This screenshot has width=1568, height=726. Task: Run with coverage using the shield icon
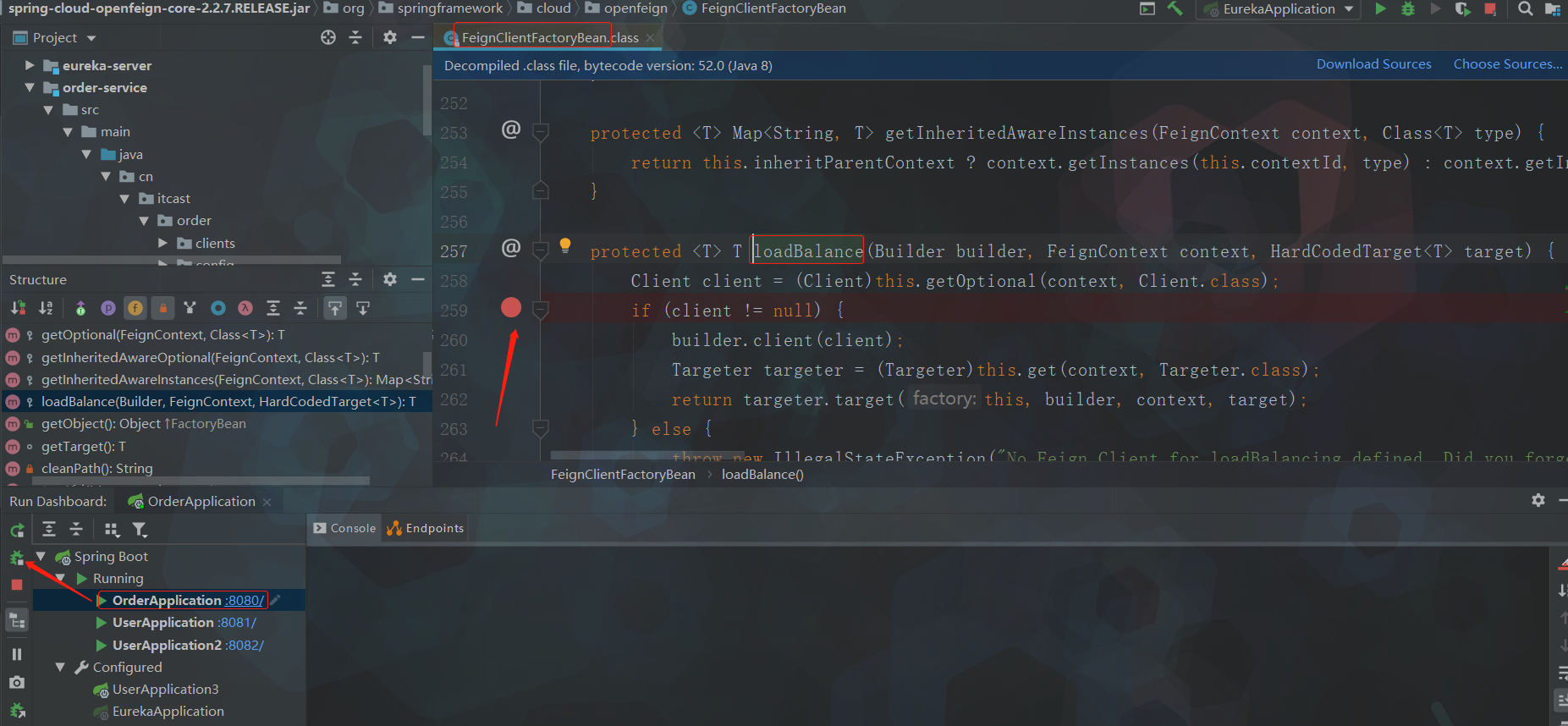click(x=1462, y=9)
